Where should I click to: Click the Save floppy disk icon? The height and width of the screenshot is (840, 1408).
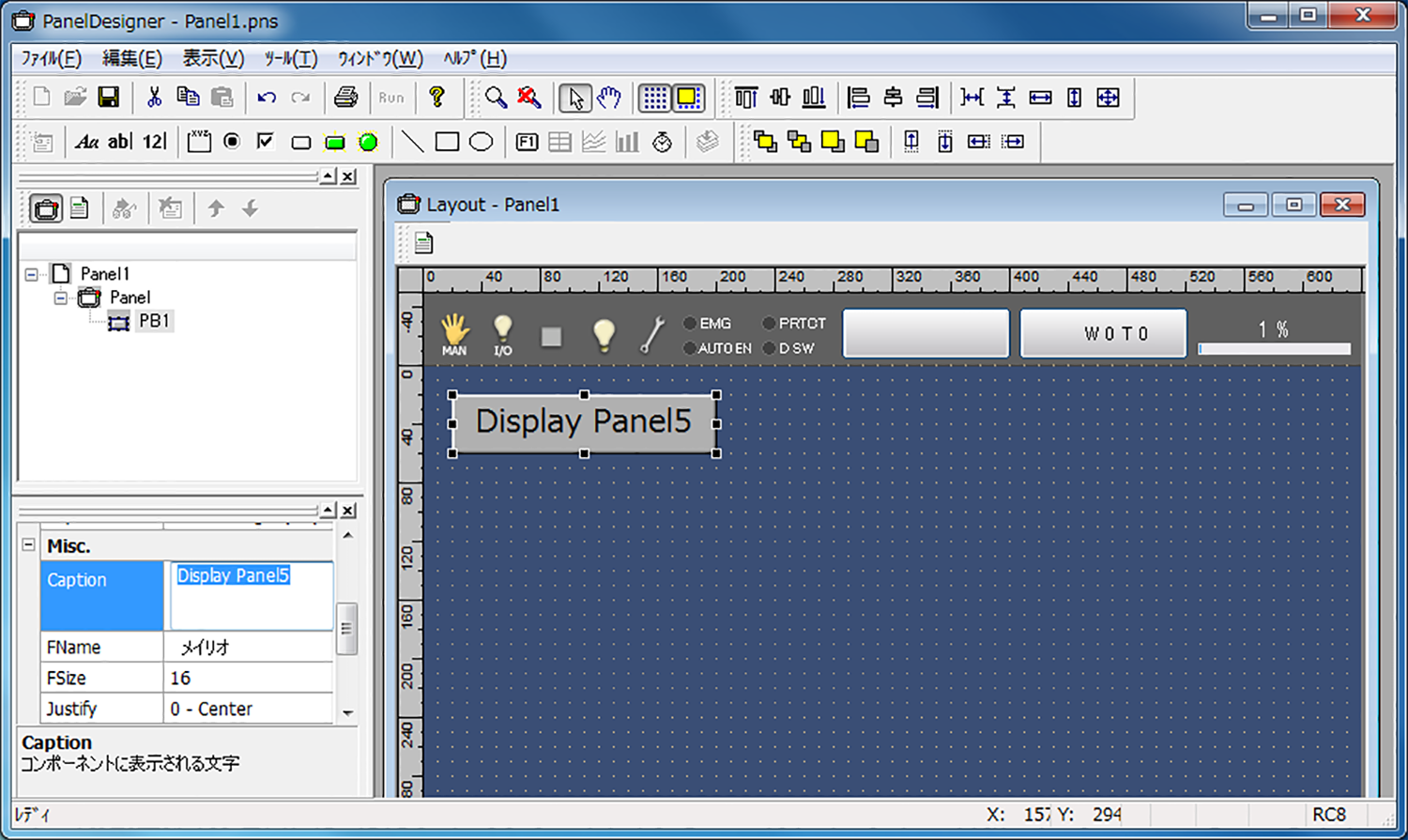(109, 98)
